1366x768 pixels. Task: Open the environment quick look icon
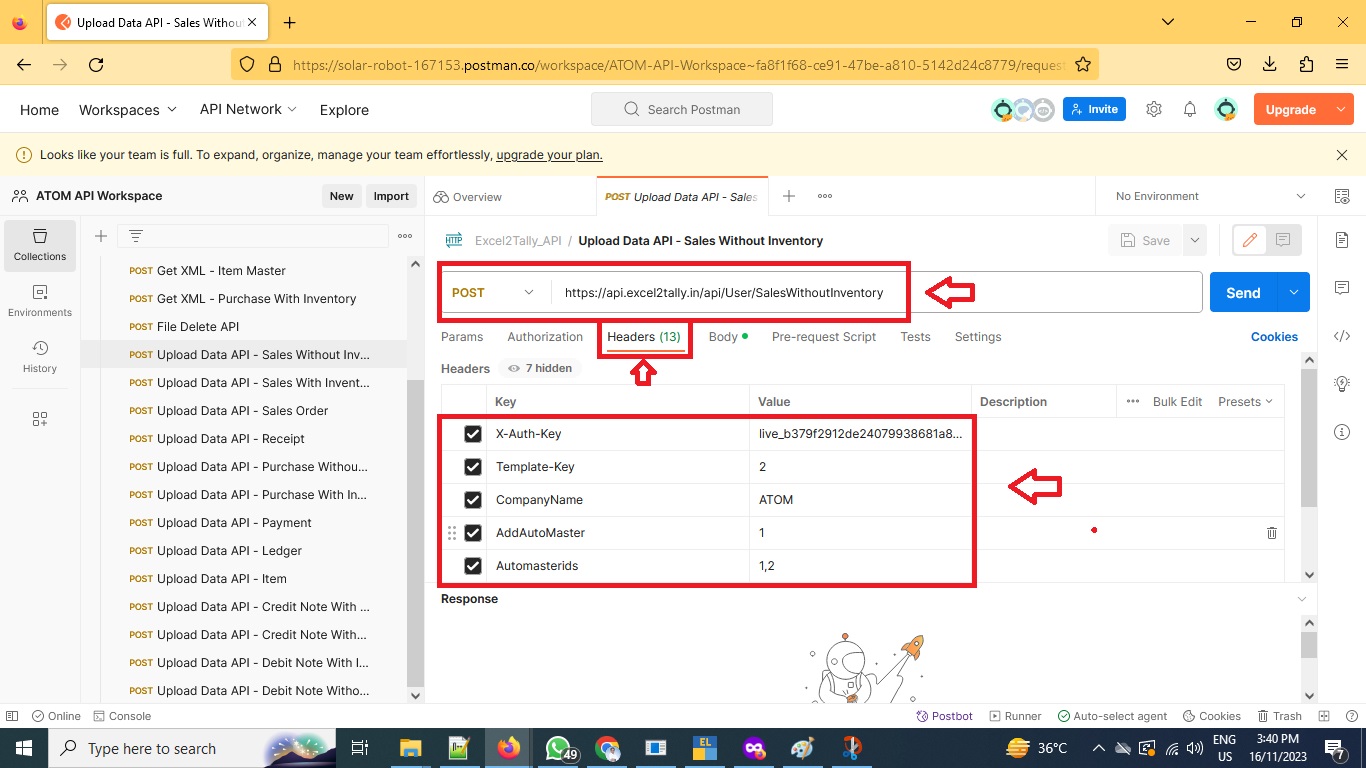(1342, 196)
